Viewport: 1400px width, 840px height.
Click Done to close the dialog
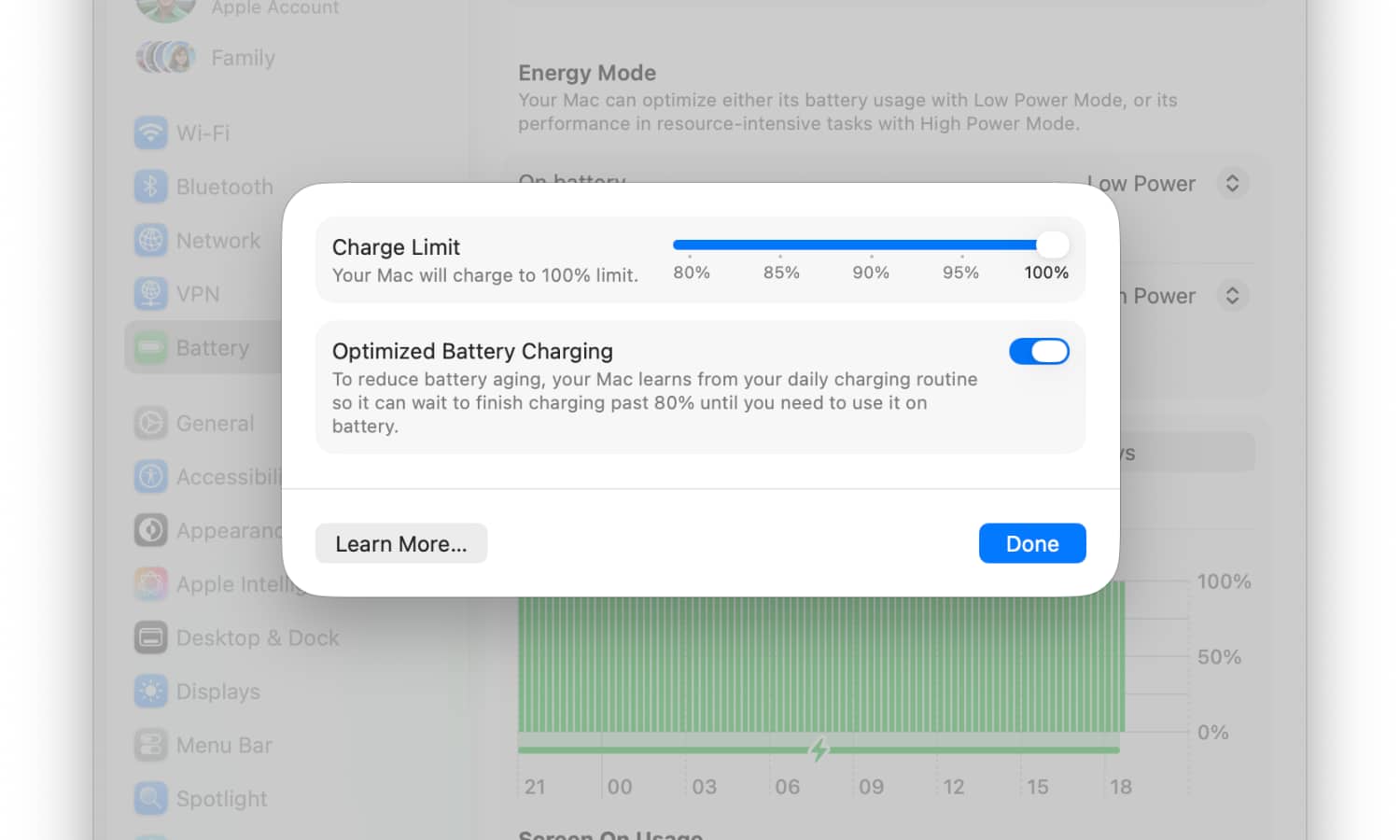[x=1032, y=543]
